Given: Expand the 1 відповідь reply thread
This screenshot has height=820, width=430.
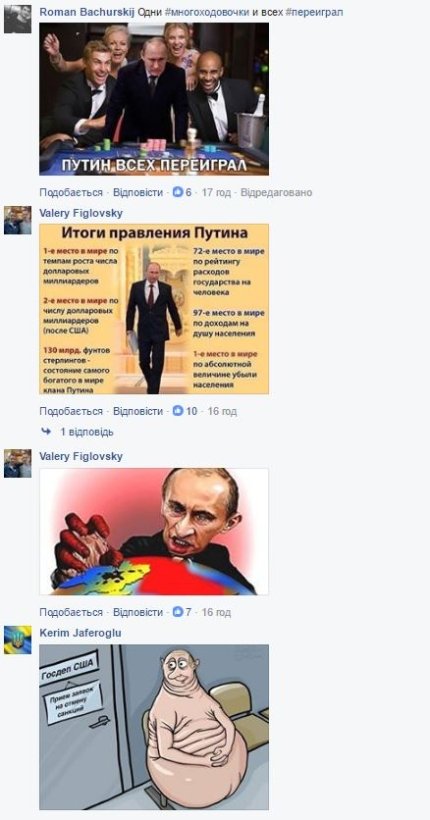Looking at the screenshot, I should point(87,432).
